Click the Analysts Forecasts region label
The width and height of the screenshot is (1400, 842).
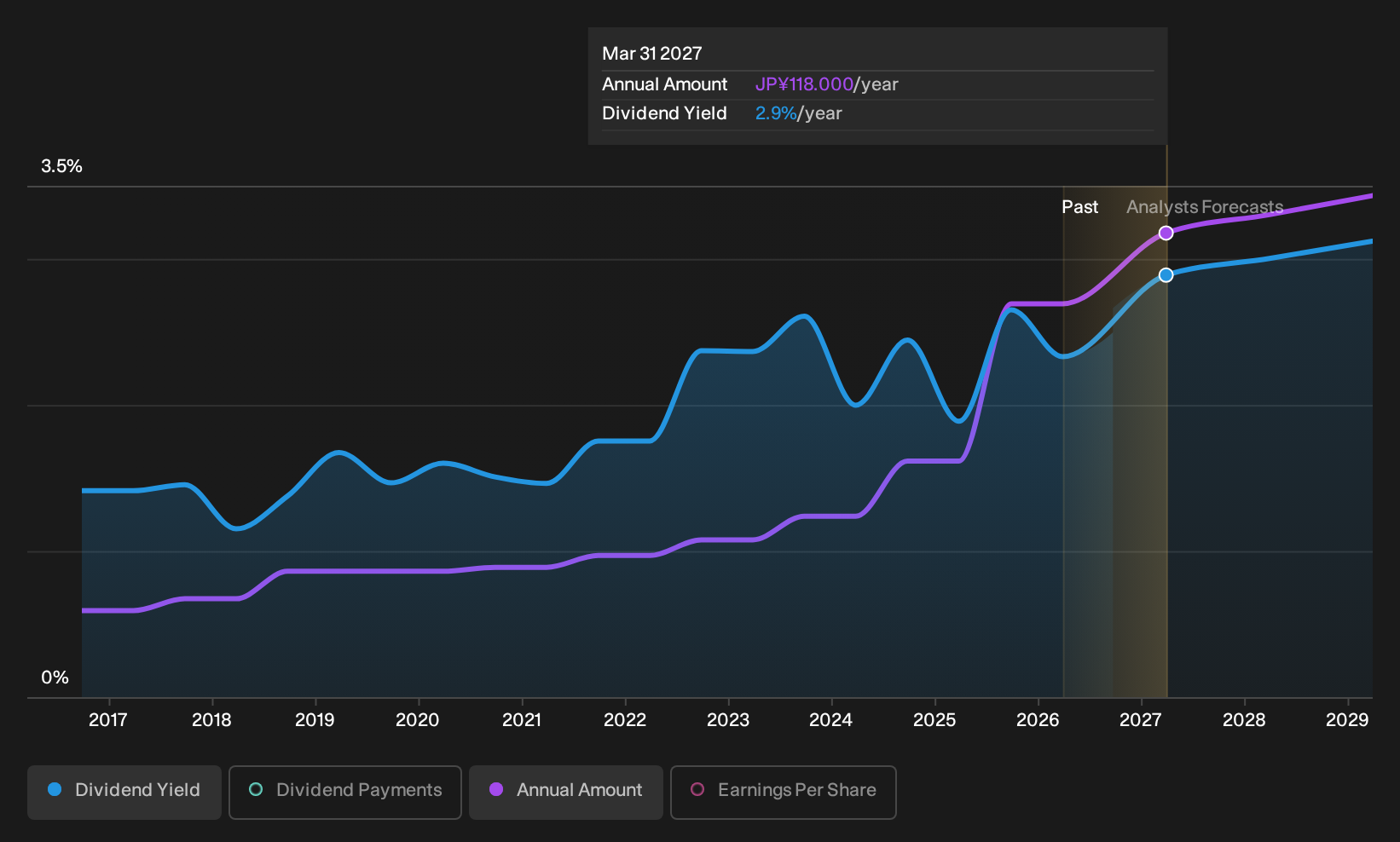pos(1205,207)
